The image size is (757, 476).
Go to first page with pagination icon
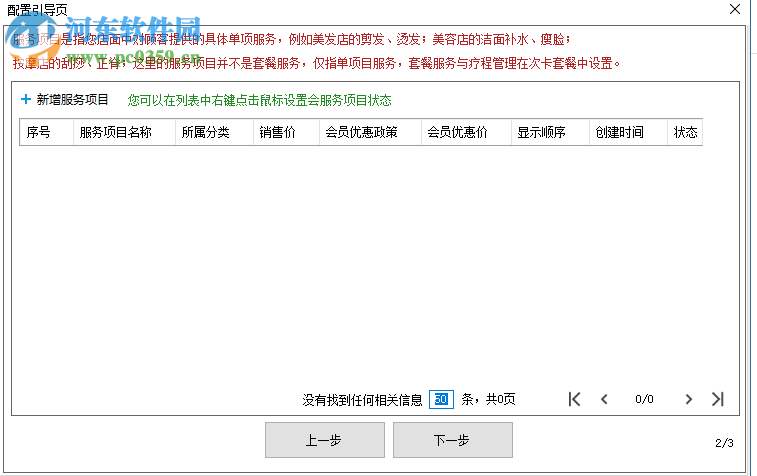pyautogui.click(x=575, y=399)
